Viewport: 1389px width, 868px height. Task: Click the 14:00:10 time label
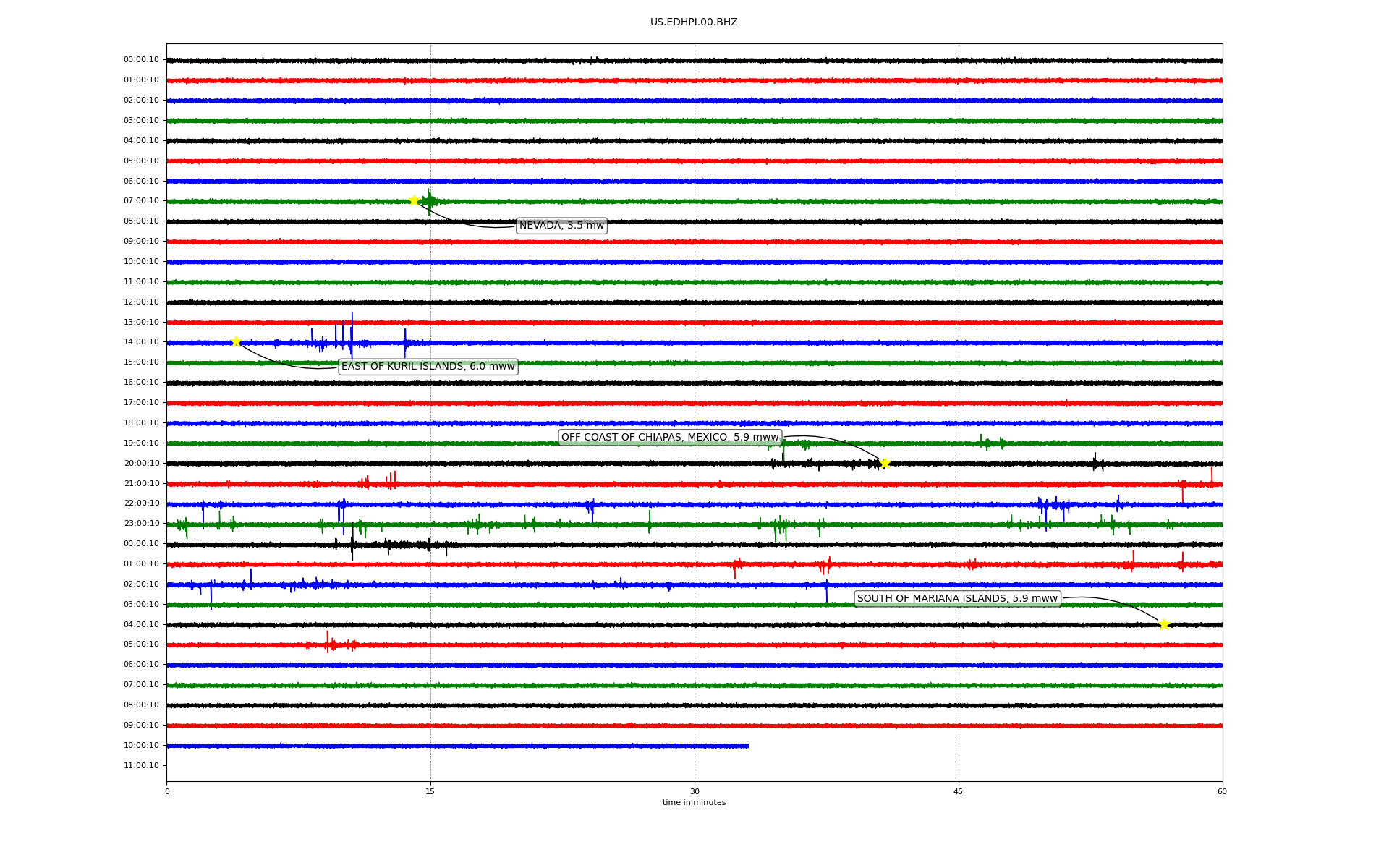(141, 341)
